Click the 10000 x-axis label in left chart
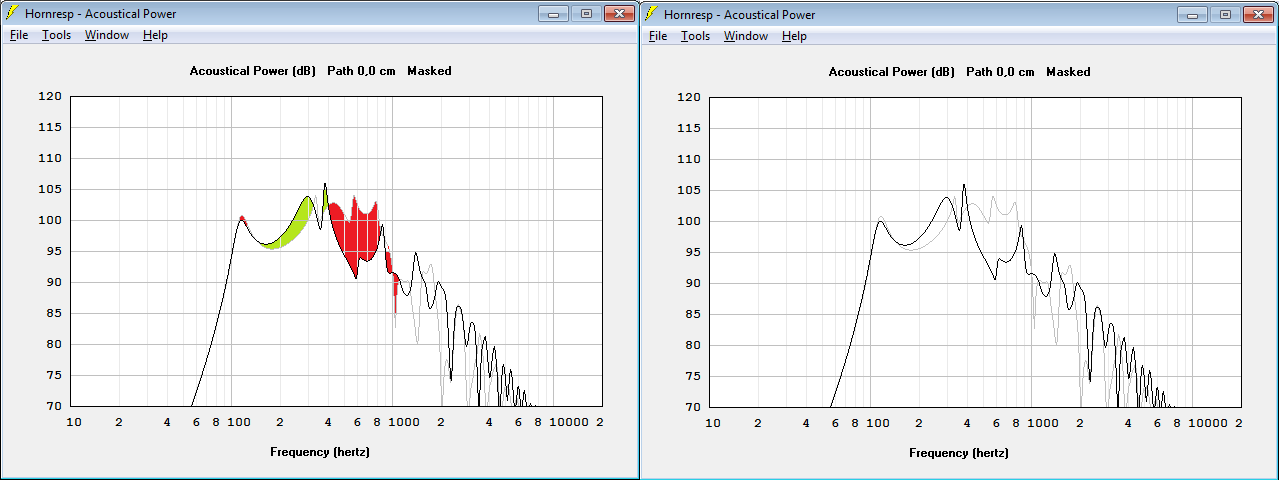This screenshot has width=1280, height=480. (x=570, y=422)
